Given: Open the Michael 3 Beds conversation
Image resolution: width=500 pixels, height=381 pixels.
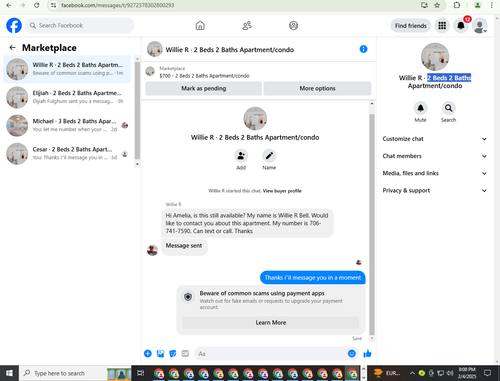Looking at the screenshot, I should [67, 125].
